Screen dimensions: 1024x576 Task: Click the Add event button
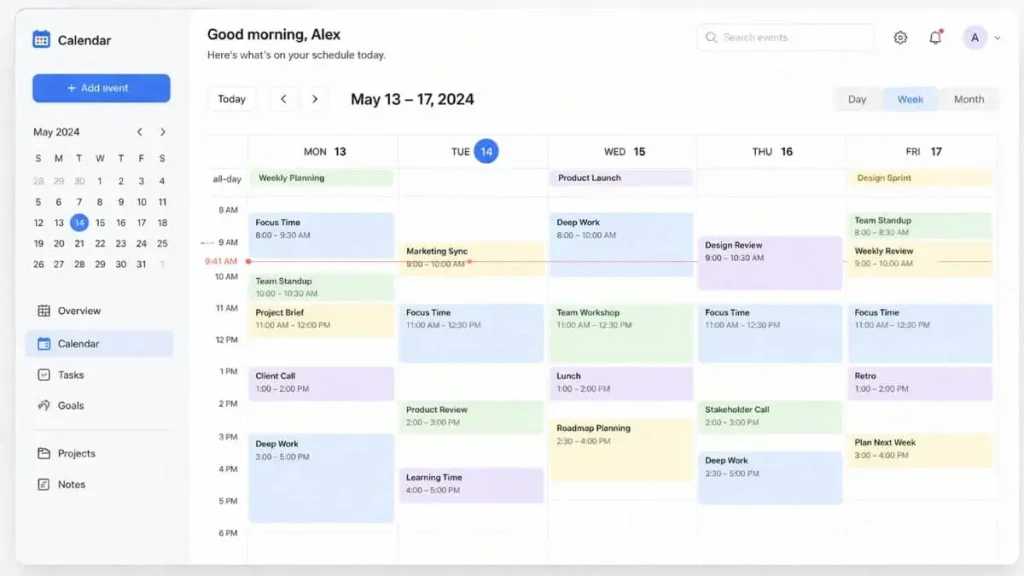pyautogui.click(x=101, y=88)
